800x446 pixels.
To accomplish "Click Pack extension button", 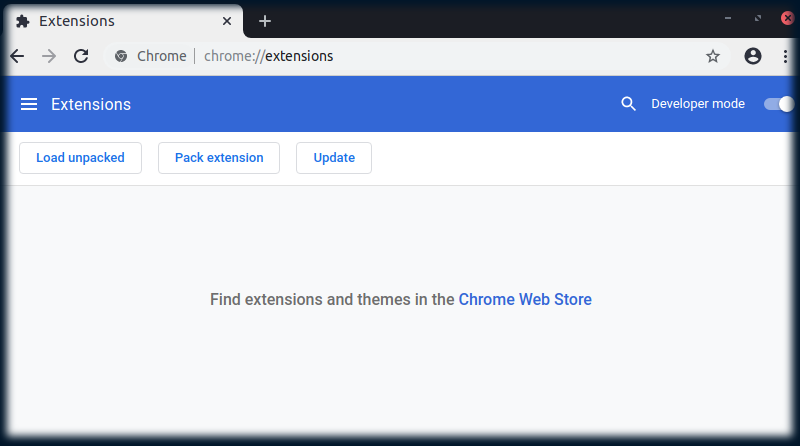I will 219,158.
